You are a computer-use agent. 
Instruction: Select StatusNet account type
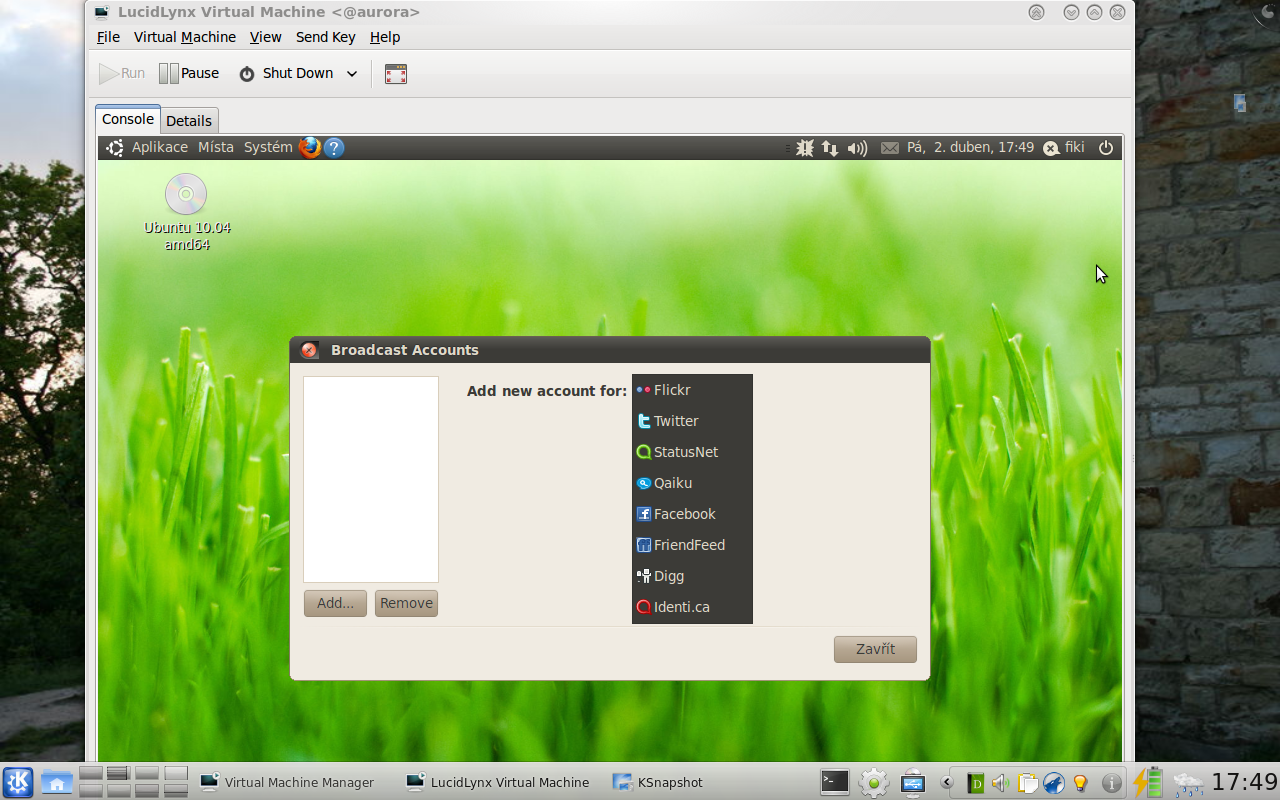pyautogui.click(x=692, y=452)
